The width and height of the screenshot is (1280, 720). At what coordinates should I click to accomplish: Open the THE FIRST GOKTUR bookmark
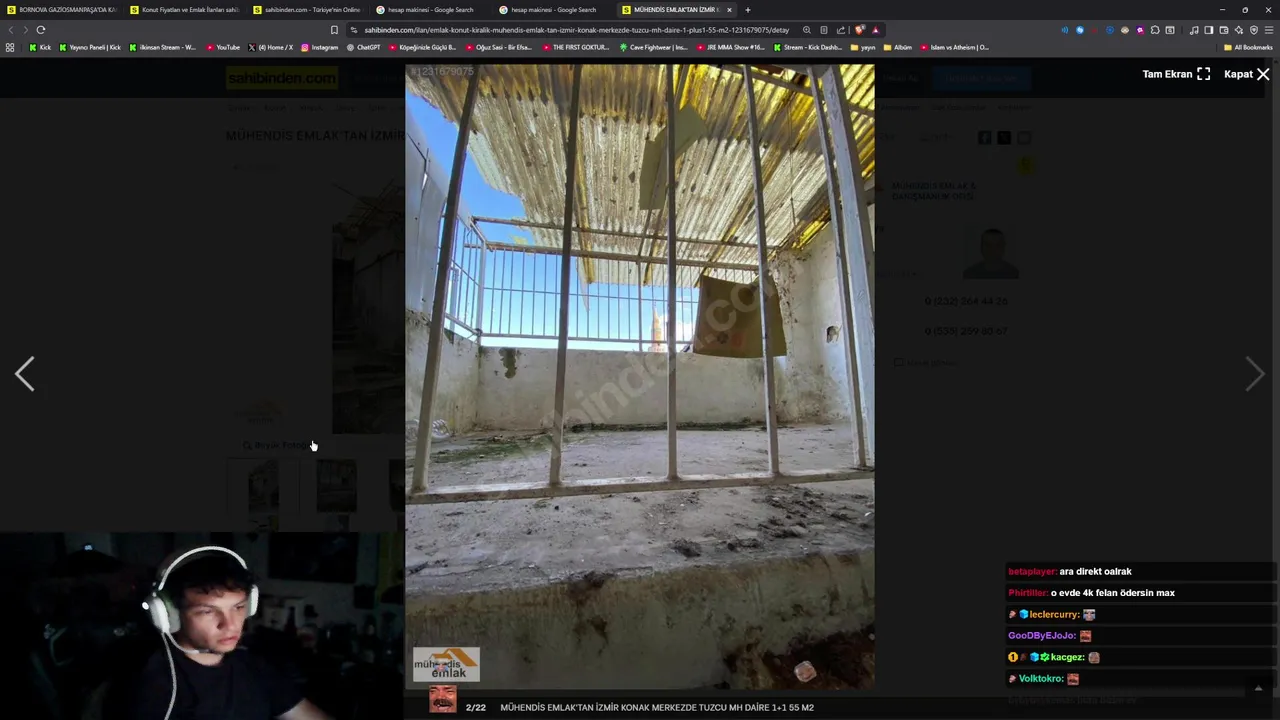pyautogui.click(x=576, y=47)
